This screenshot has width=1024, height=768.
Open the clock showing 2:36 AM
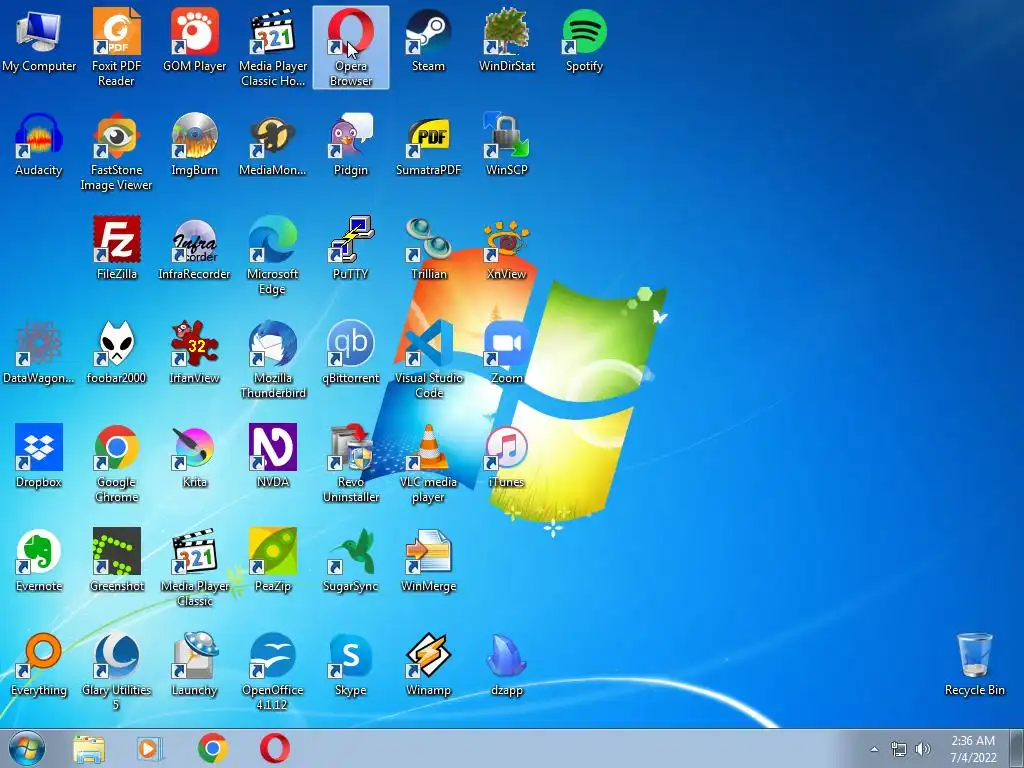(x=973, y=749)
